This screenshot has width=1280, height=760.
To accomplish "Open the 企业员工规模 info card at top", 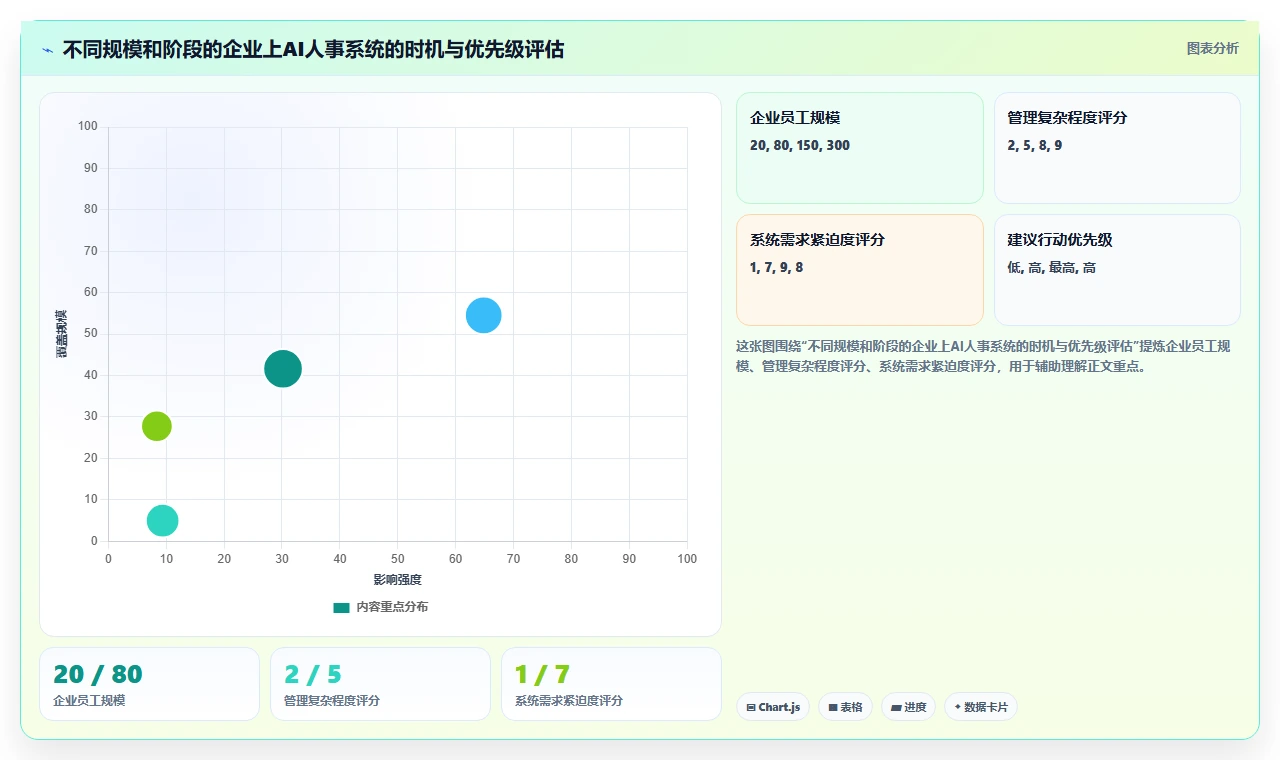I will 860,148.
